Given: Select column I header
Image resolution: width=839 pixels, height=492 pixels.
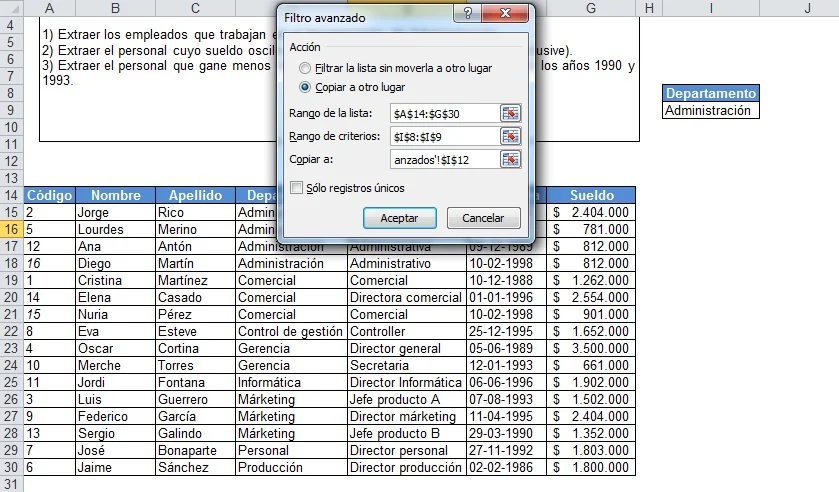Looking at the screenshot, I should click(x=710, y=9).
